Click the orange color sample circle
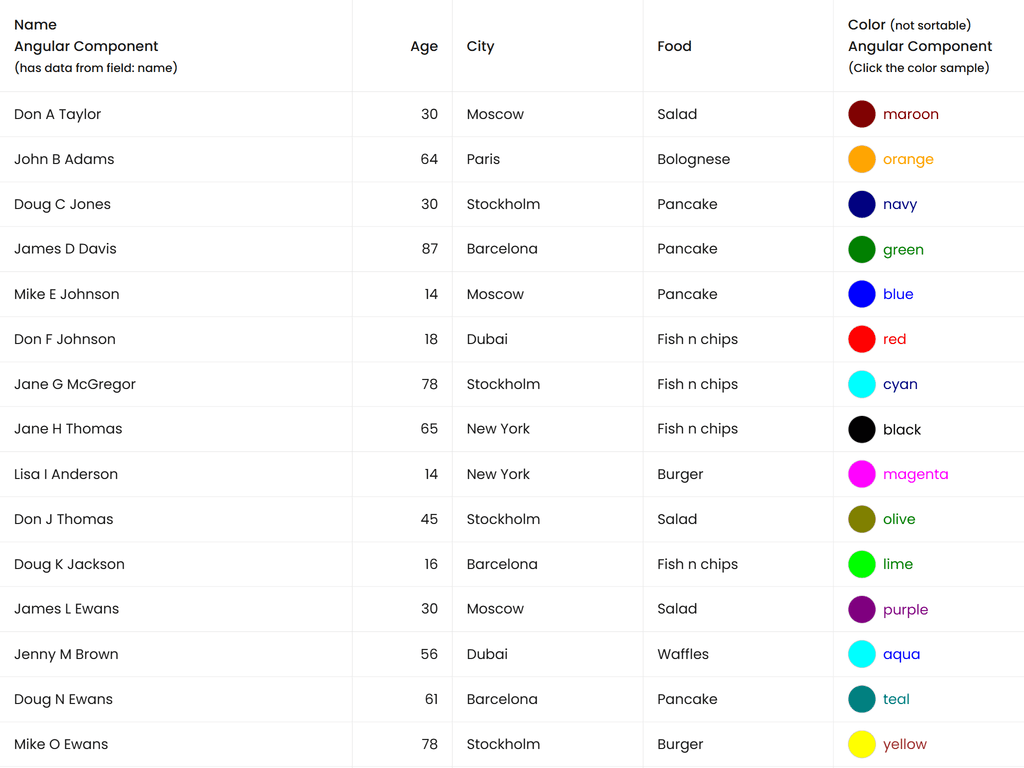 click(x=862, y=159)
